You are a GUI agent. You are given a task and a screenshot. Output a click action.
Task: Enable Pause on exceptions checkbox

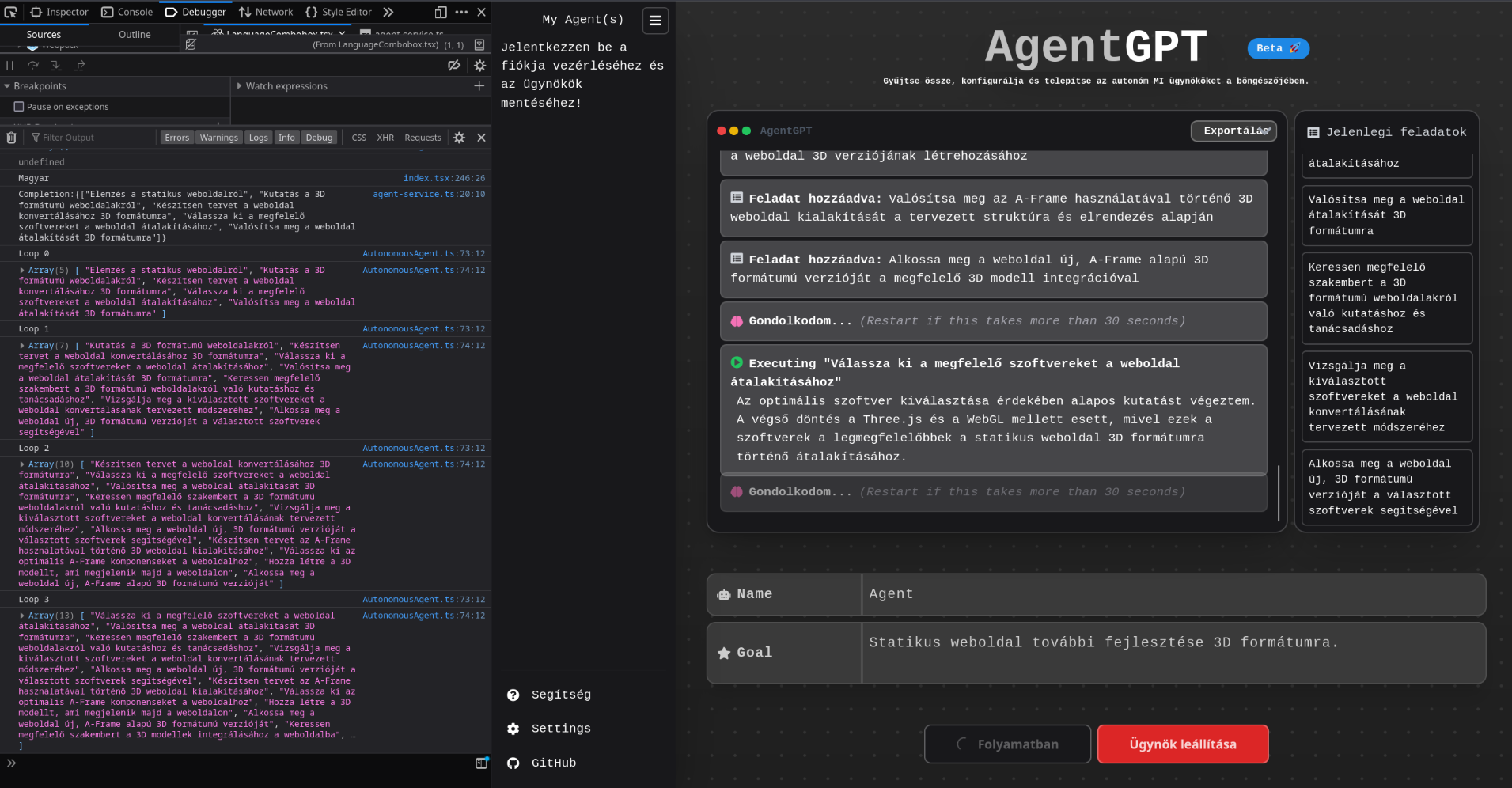19,107
